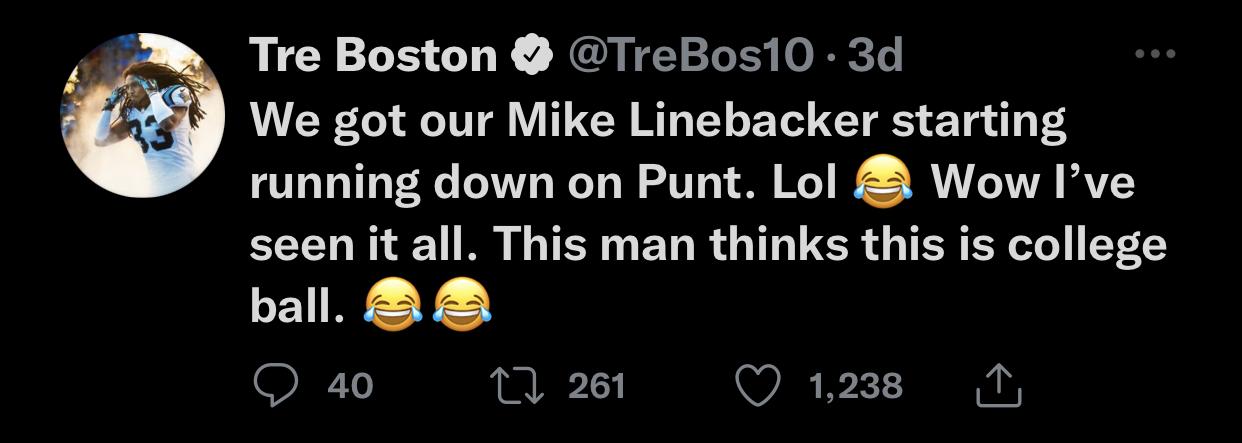The height and width of the screenshot is (443, 1242).
Task: Click the 261 retweets count
Action: (596, 386)
